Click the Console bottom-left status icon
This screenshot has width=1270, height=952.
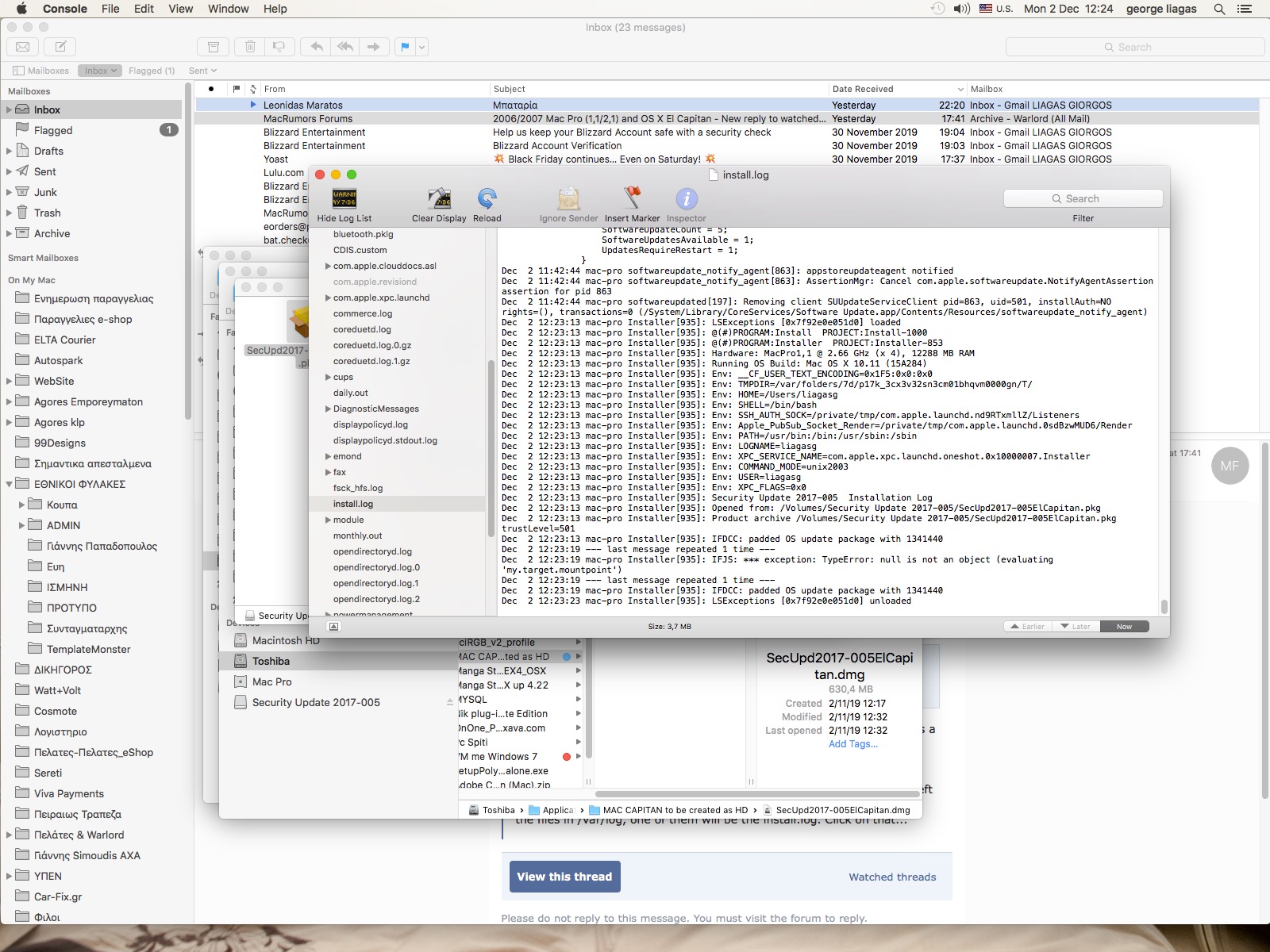(334, 627)
